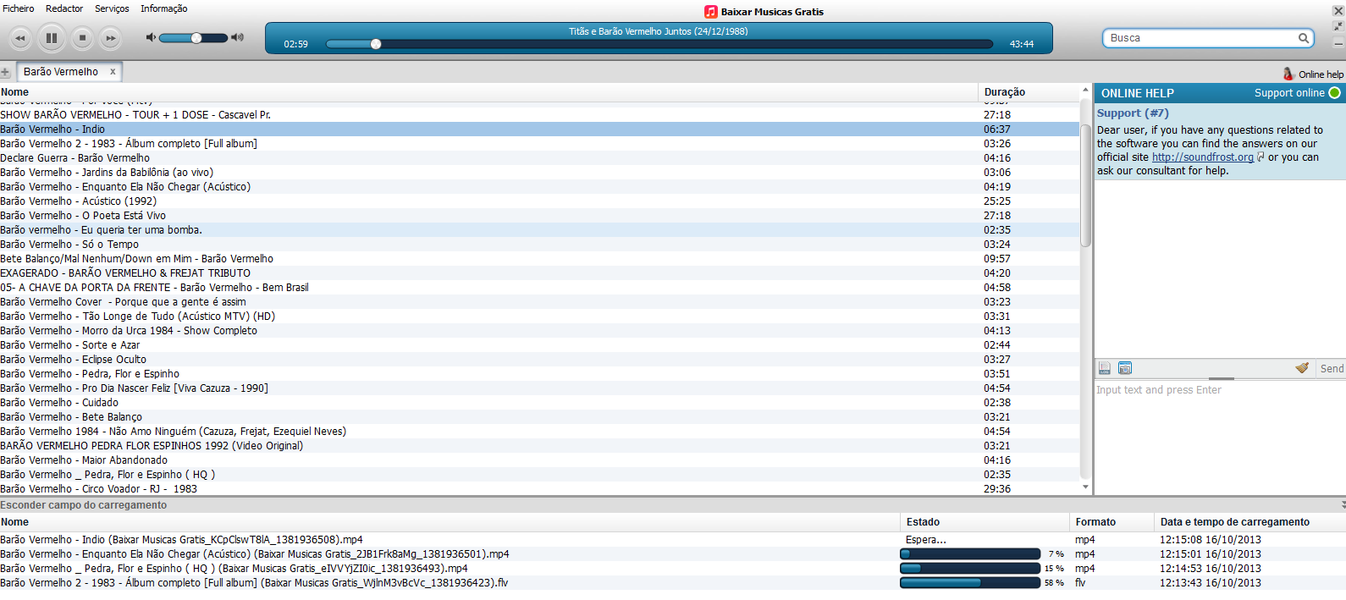The width and height of the screenshot is (1346, 600).
Task: Open the Informação menu
Action: point(164,8)
